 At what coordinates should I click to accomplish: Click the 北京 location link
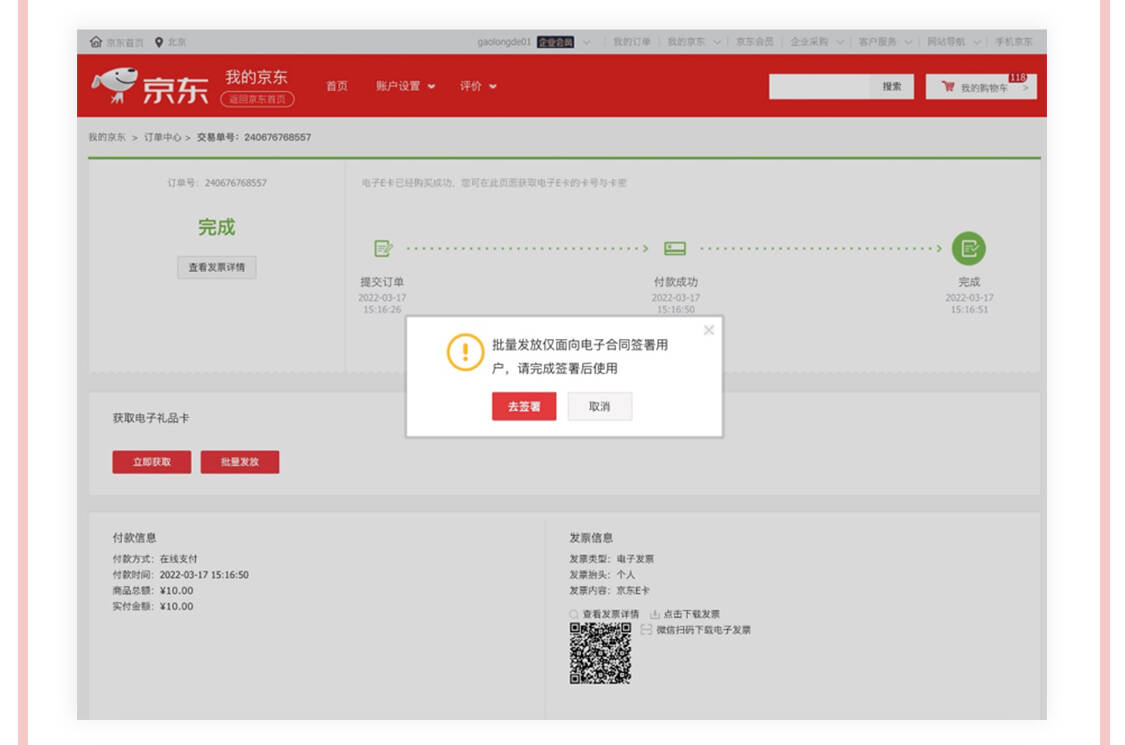pos(176,42)
